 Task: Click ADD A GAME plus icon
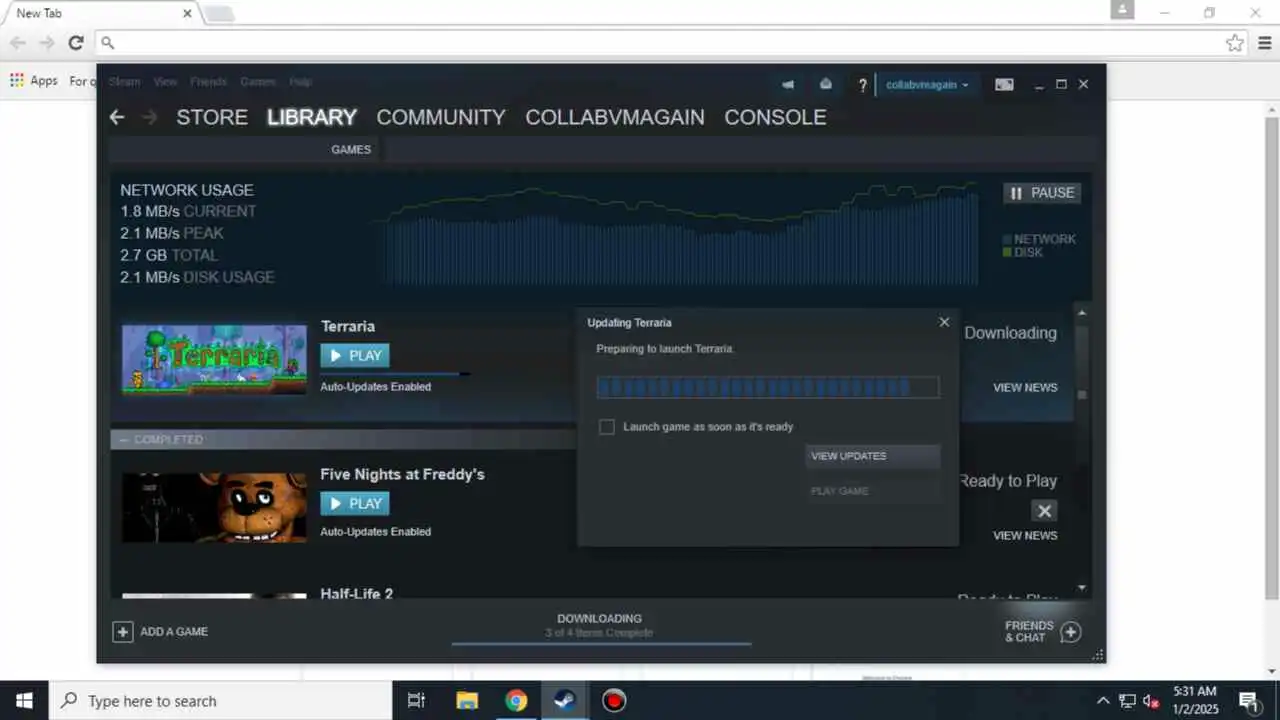point(122,632)
